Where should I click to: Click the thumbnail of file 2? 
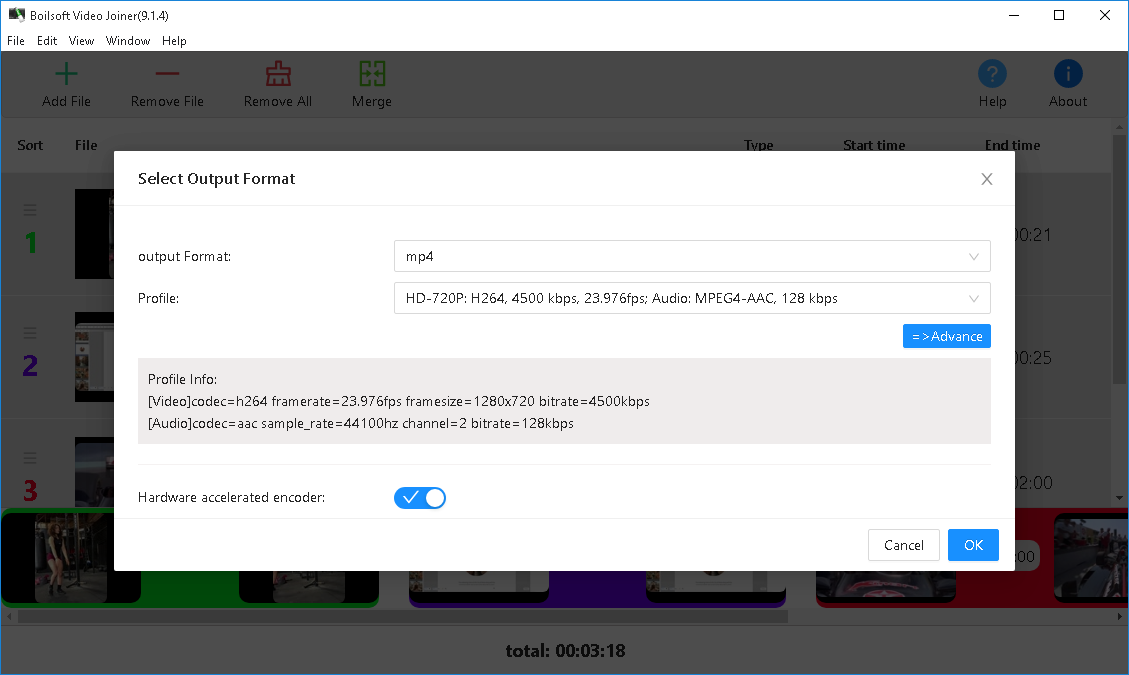point(94,357)
